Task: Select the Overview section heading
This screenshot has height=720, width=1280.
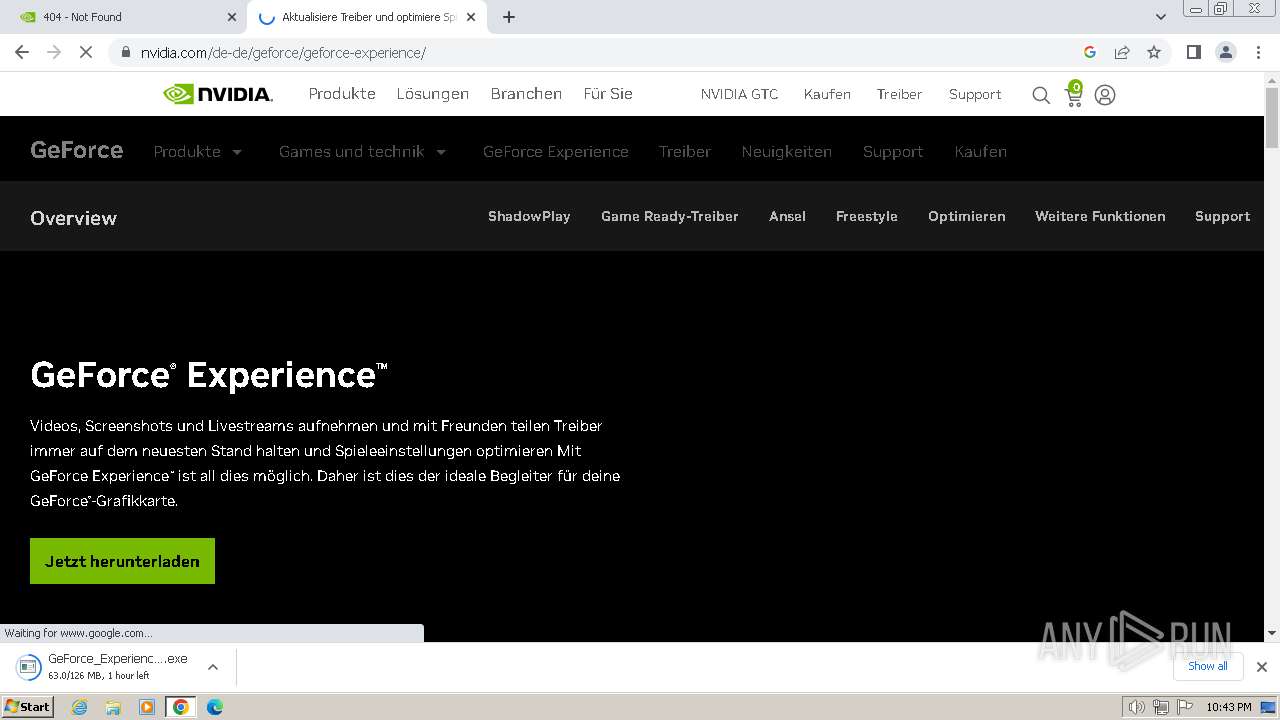Action: [74, 218]
